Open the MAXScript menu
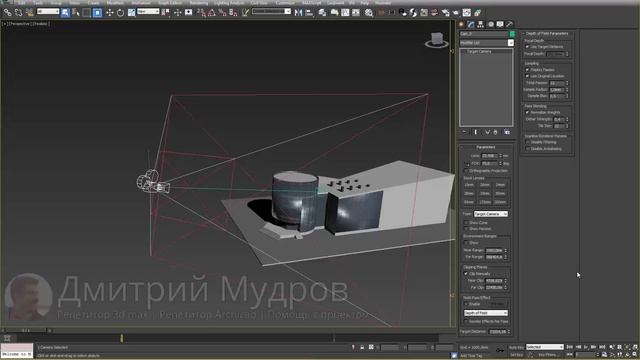 [311, 2]
